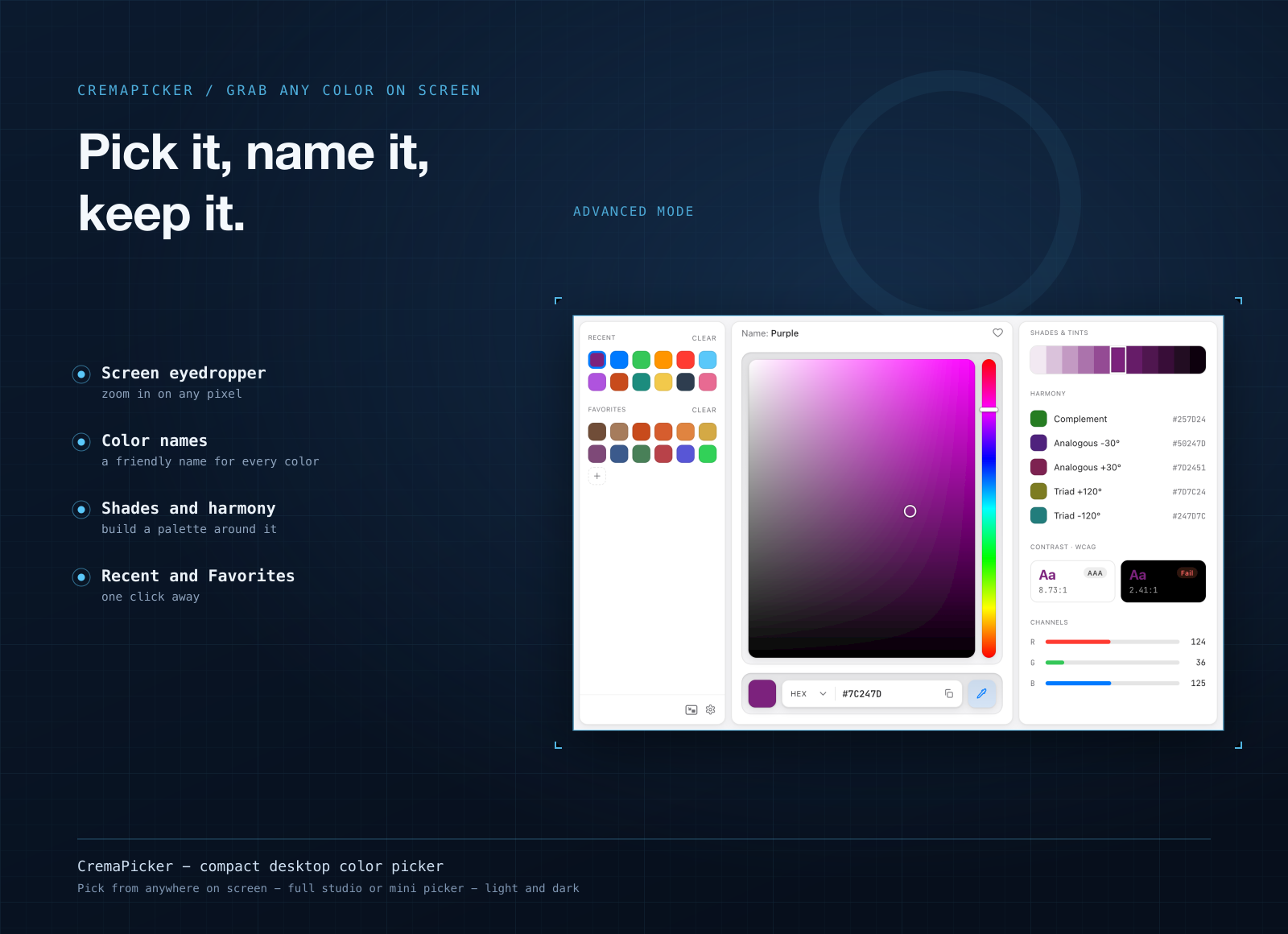
Task: Select the blue swatch in Recent
Action: 619,359
